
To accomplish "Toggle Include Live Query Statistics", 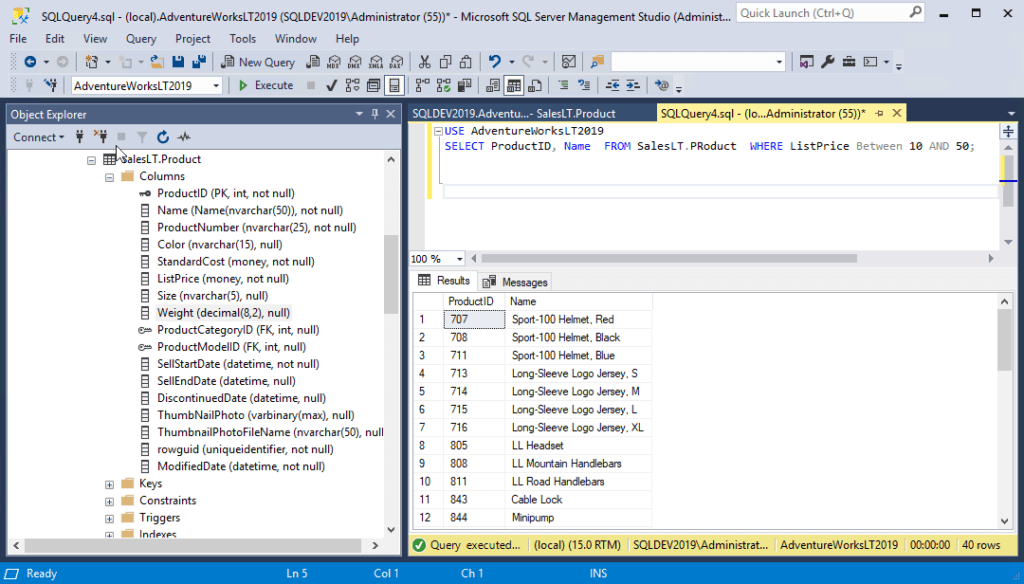I will (443, 86).
